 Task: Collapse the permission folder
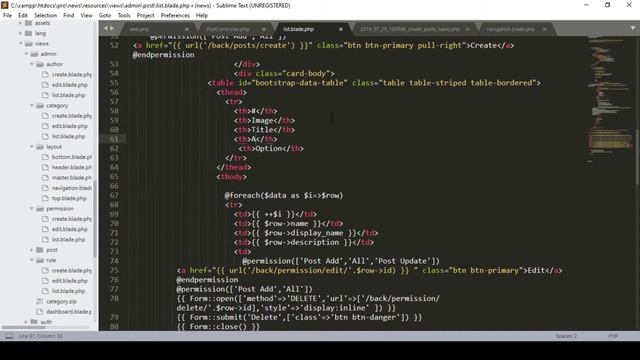click(x=32, y=209)
